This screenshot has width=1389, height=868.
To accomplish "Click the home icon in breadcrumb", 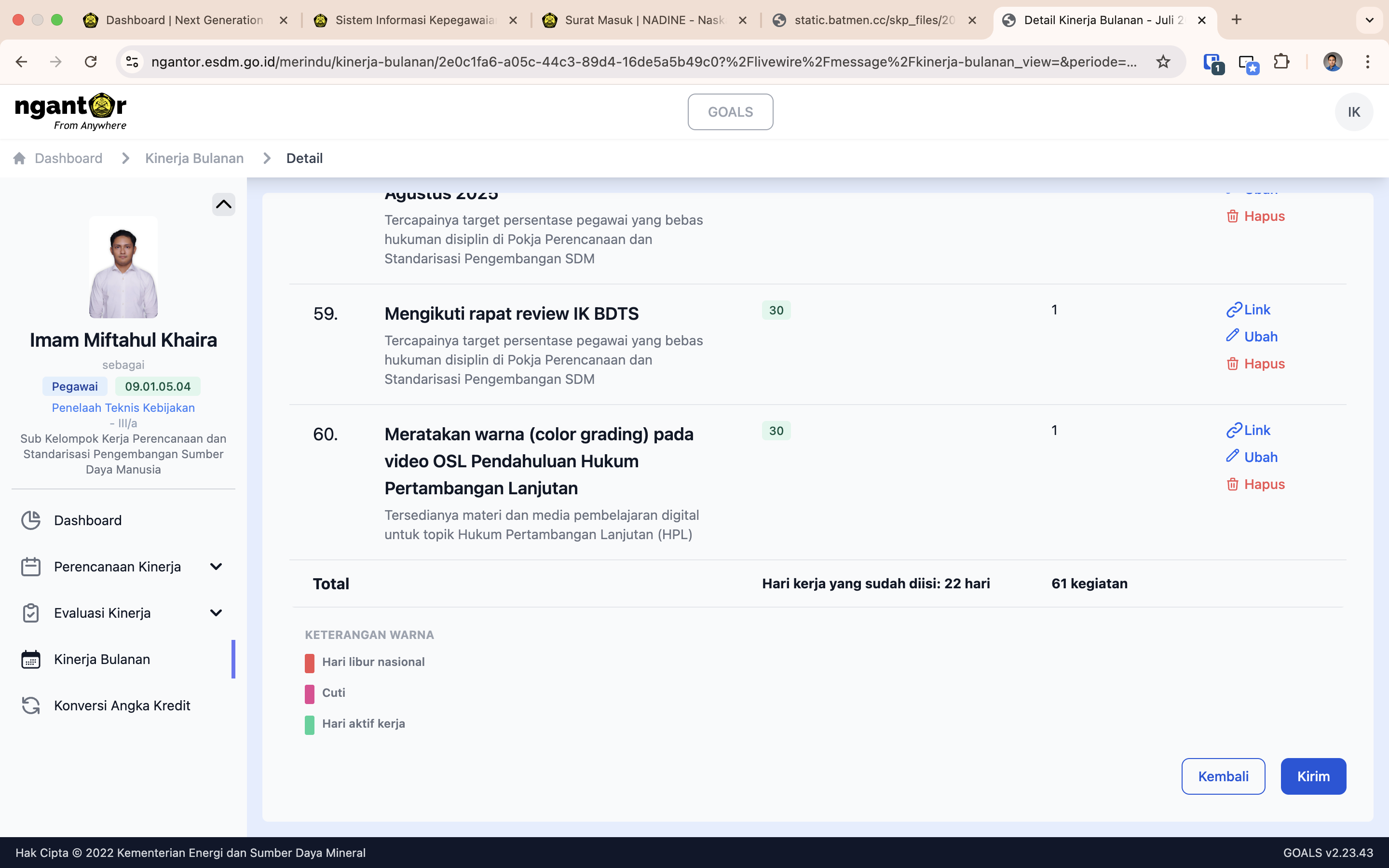I will 19,159.
